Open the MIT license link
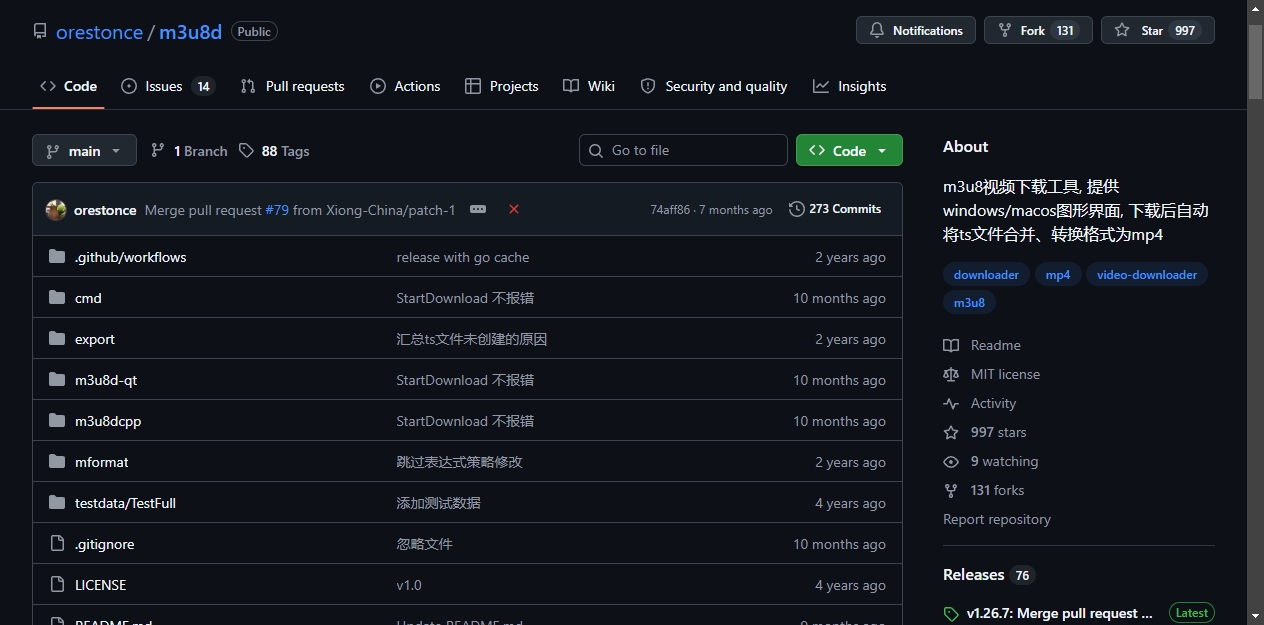This screenshot has width=1264, height=625. (x=992, y=374)
